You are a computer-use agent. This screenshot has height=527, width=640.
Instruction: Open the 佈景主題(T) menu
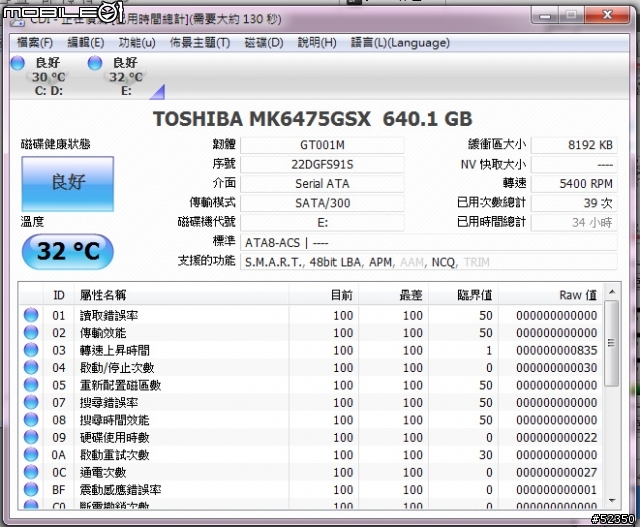200,42
